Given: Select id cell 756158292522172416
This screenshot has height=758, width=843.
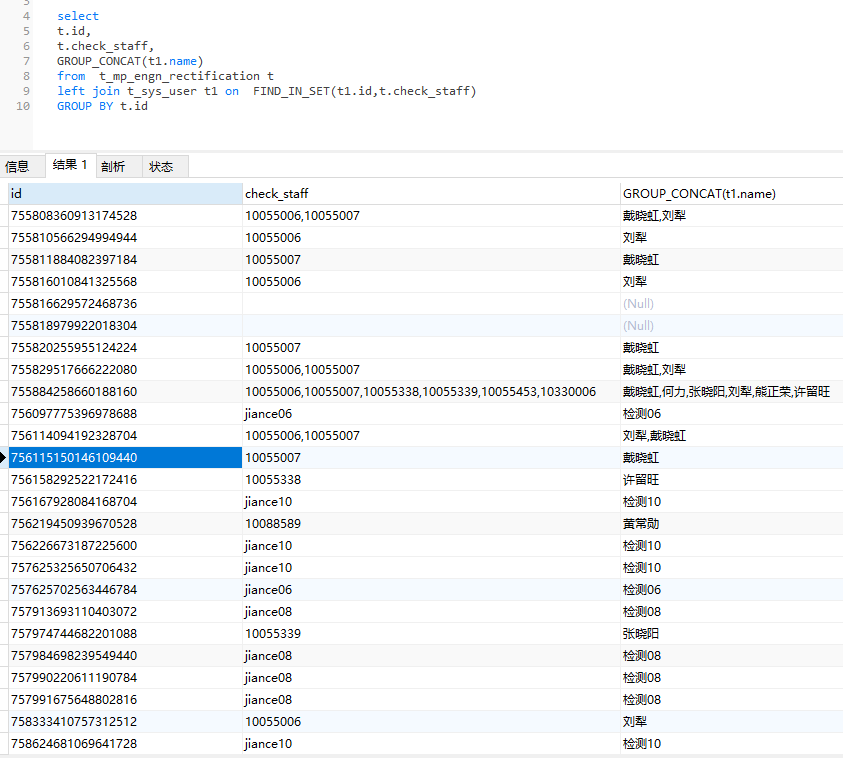Looking at the screenshot, I should pos(125,480).
